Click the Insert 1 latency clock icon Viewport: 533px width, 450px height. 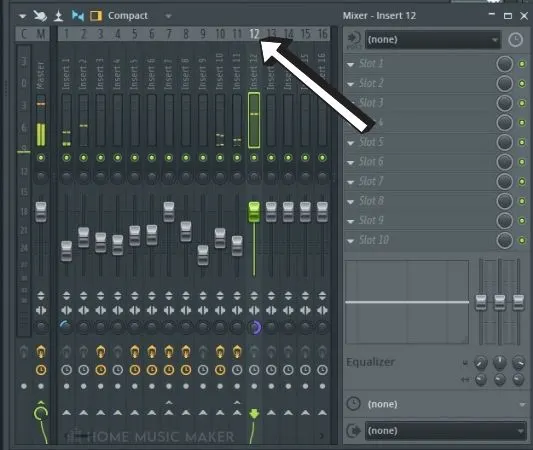coord(66,370)
